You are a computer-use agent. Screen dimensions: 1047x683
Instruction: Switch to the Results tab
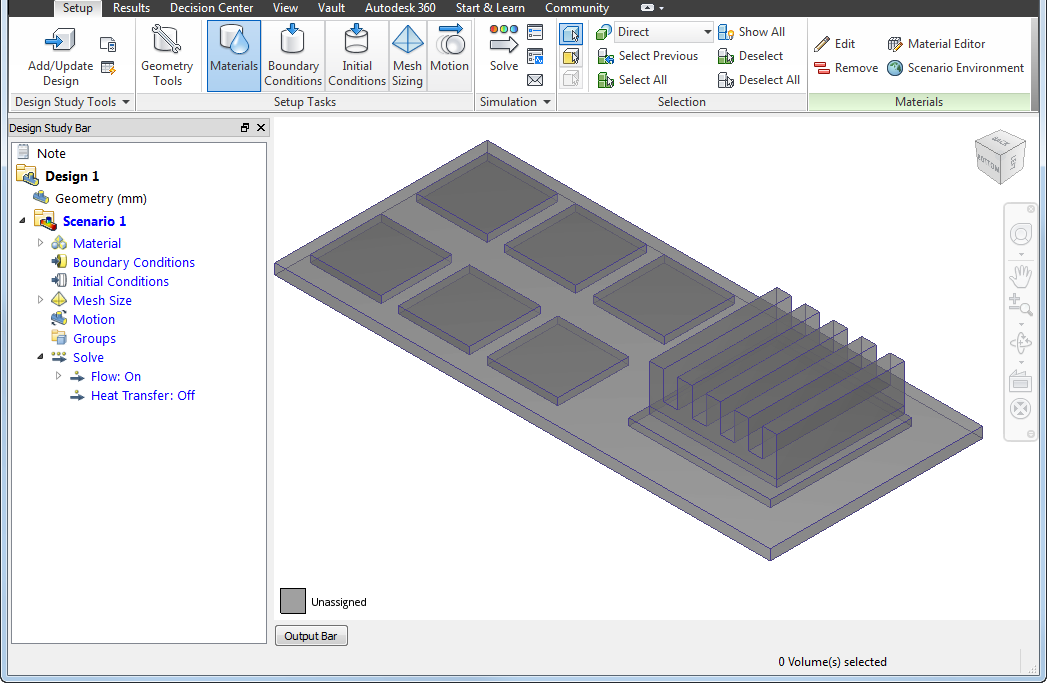click(x=131, y=8)
